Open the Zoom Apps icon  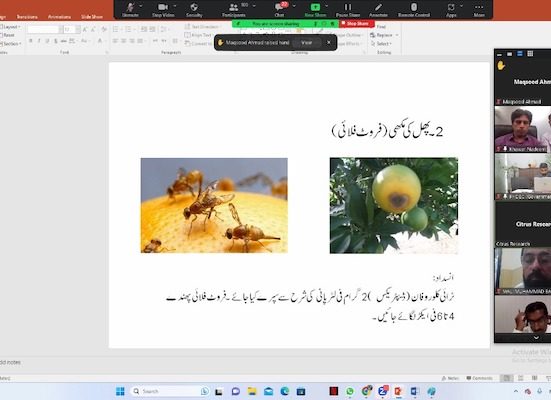click(x=451, y=7)
